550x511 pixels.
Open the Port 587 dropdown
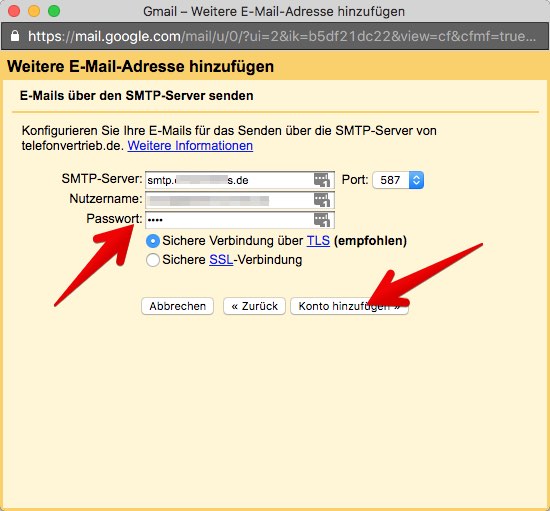click(398, 180)
